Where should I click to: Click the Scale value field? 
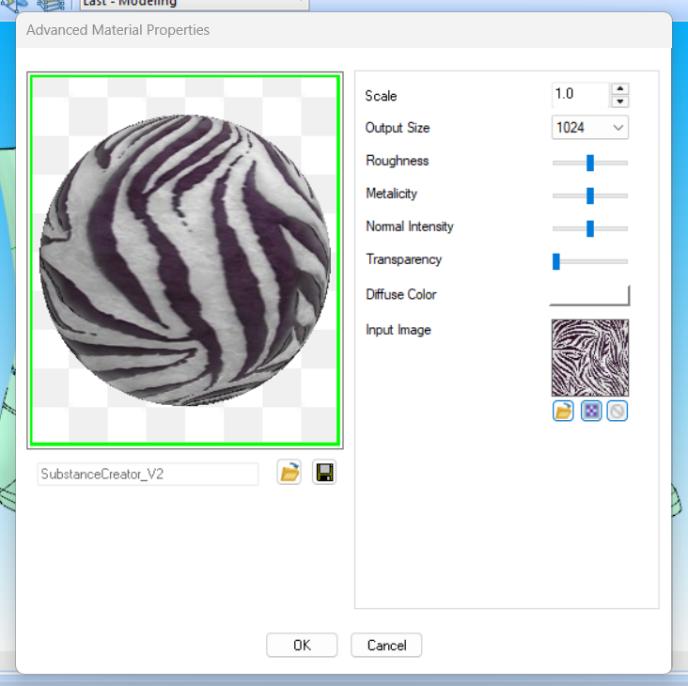point(580,94)
